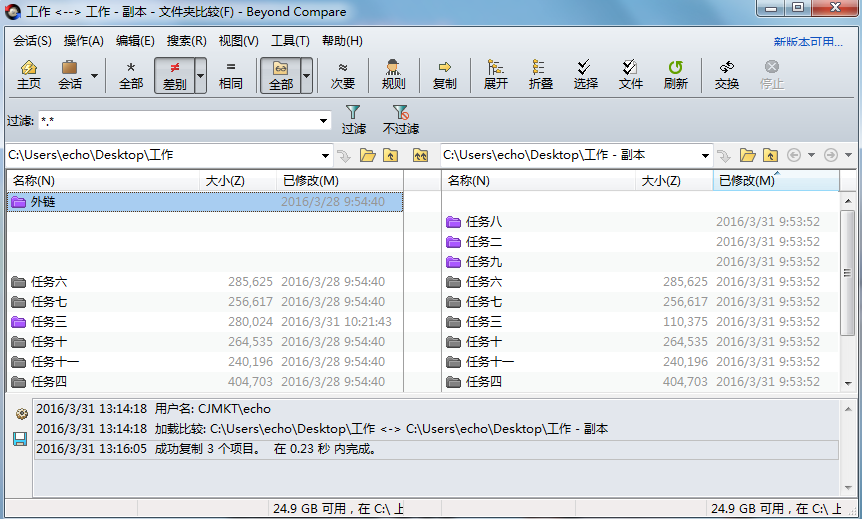This screenshot has height=519, width=862.
Task: Open the 视图(V) menu
Action: (239, 41)
